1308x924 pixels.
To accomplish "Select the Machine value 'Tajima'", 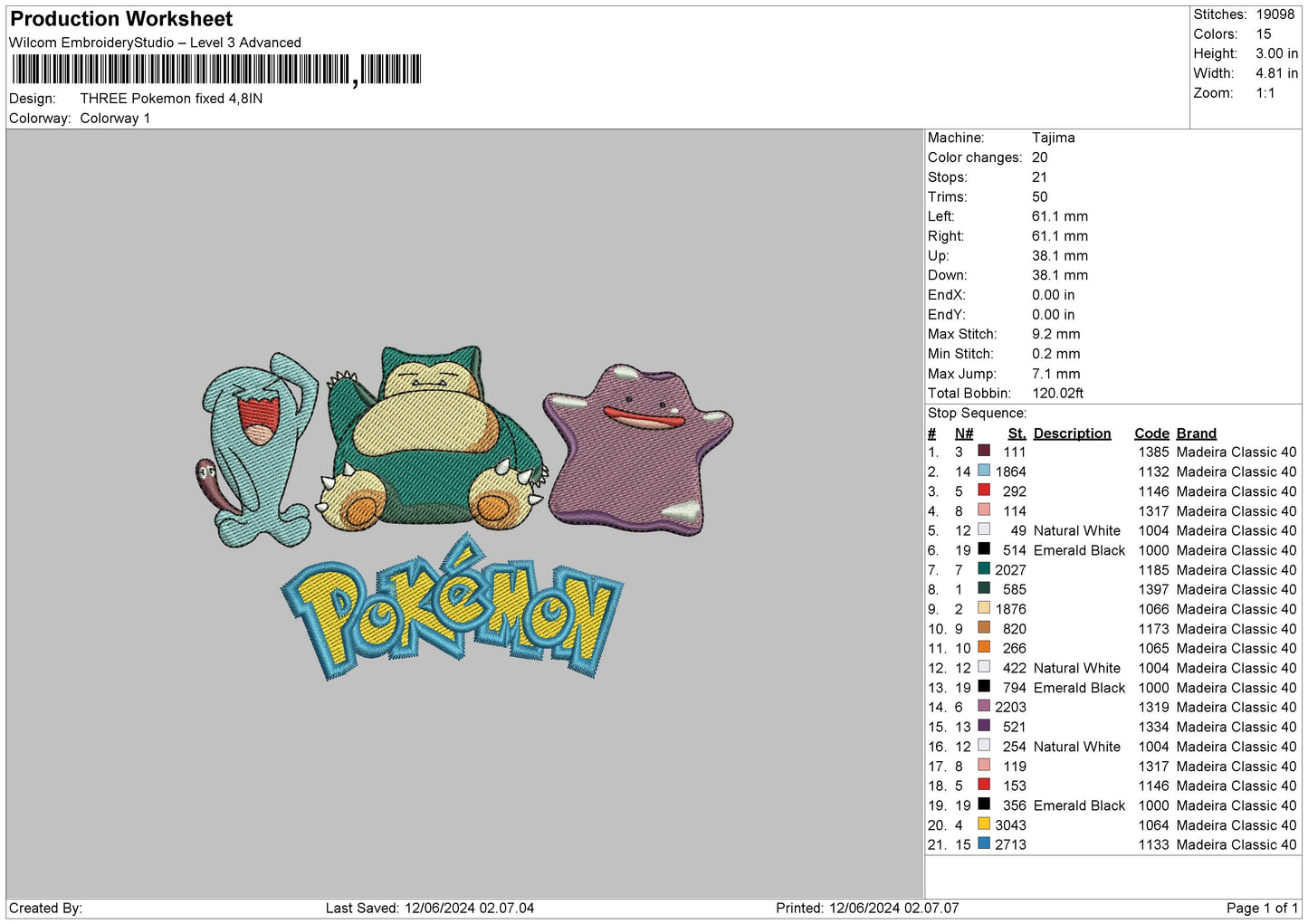I will point(1054,138).
